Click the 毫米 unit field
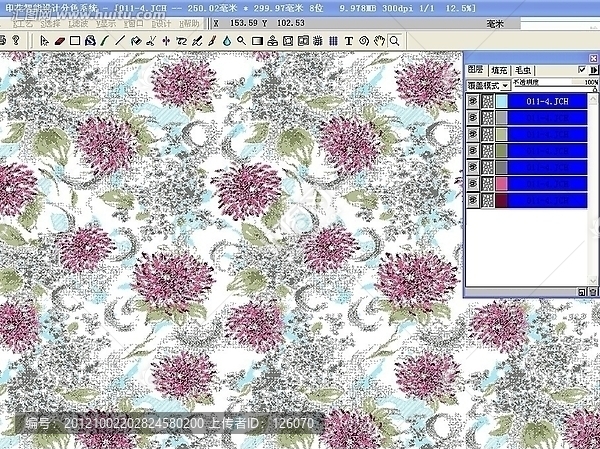The height and width of the screenshot is (449, 600). (x=494, y=24)
